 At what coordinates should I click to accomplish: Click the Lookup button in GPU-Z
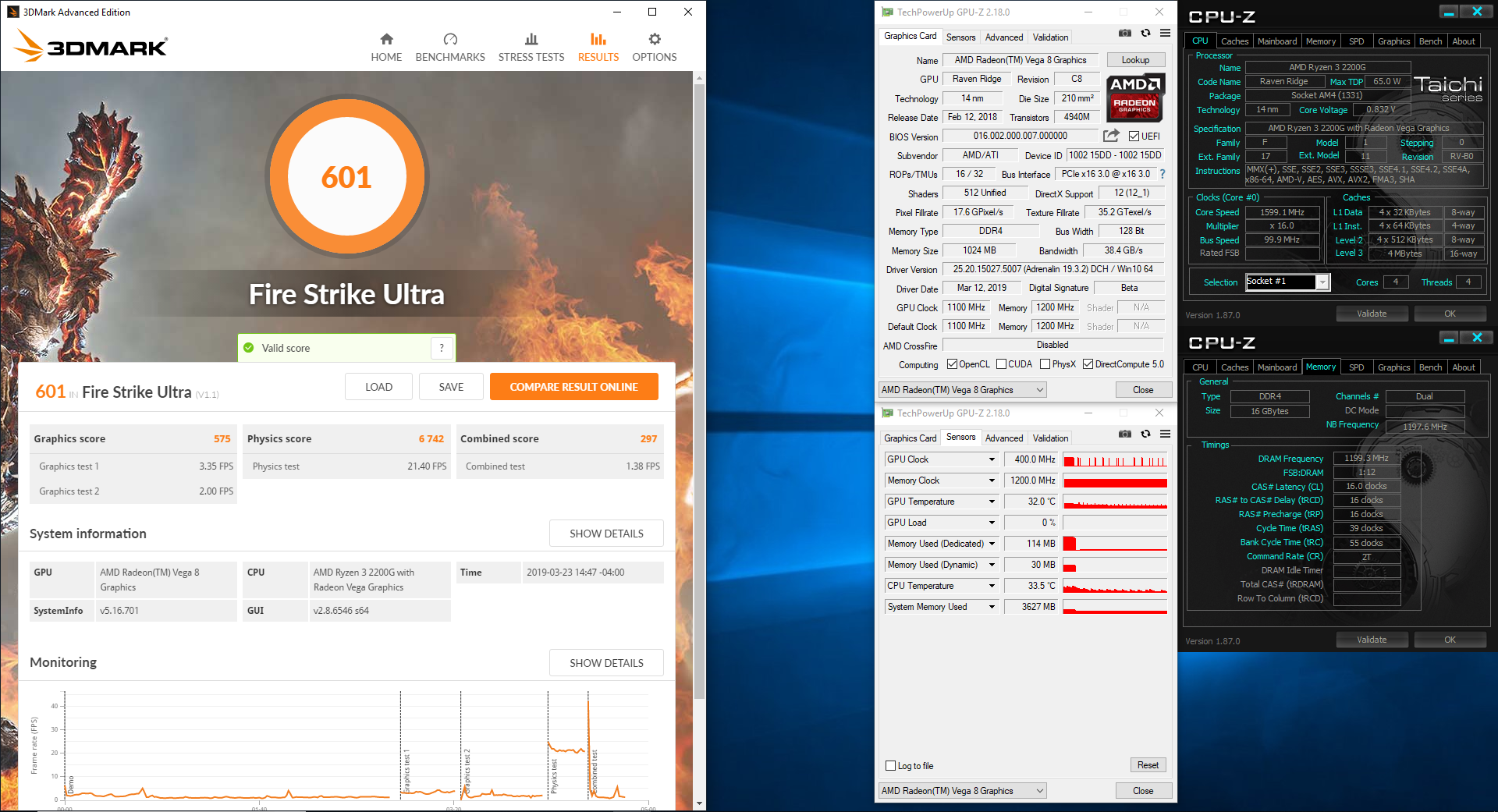click(x=1135, y=60)
